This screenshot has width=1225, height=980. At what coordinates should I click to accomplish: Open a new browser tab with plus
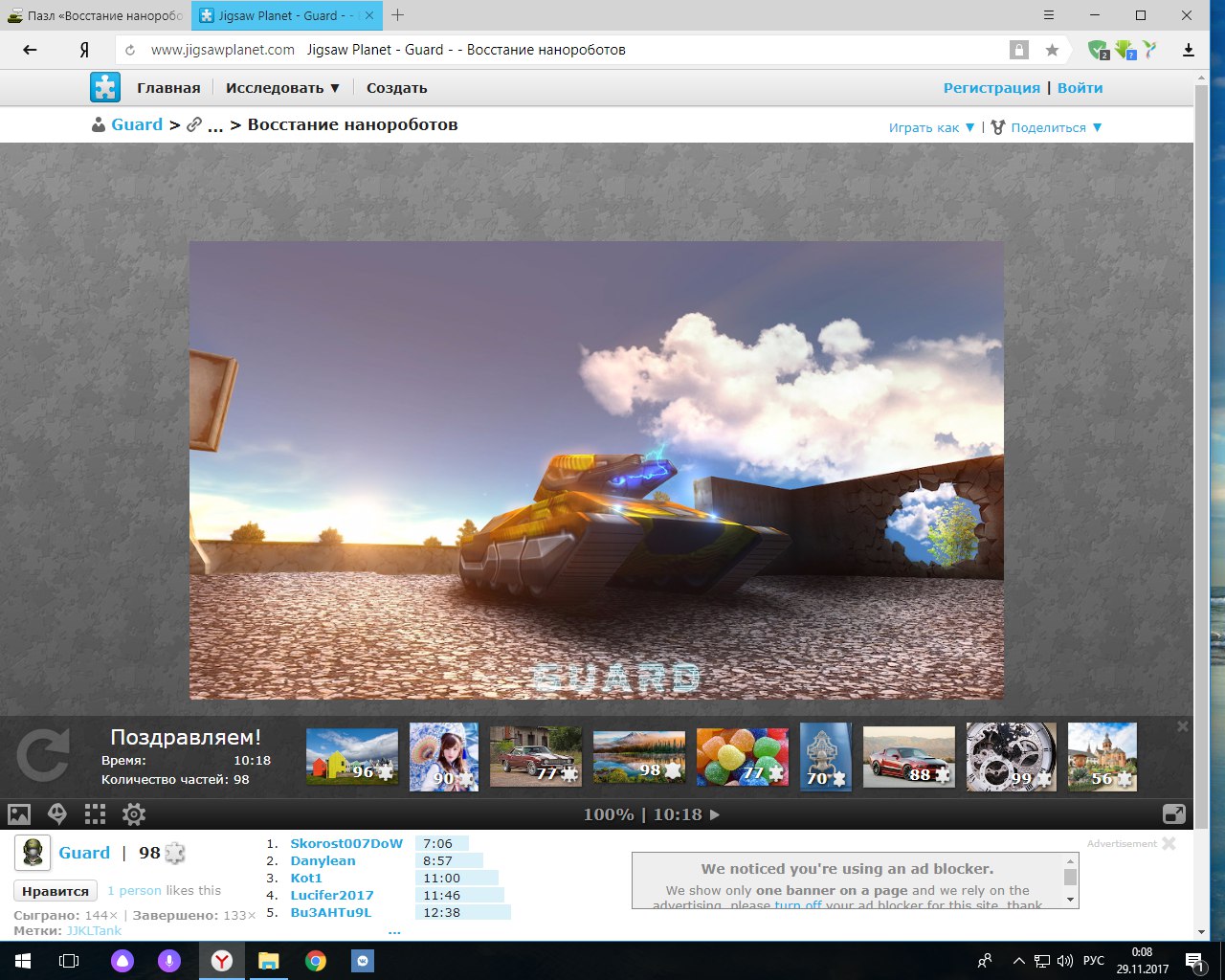coord(398,15)
